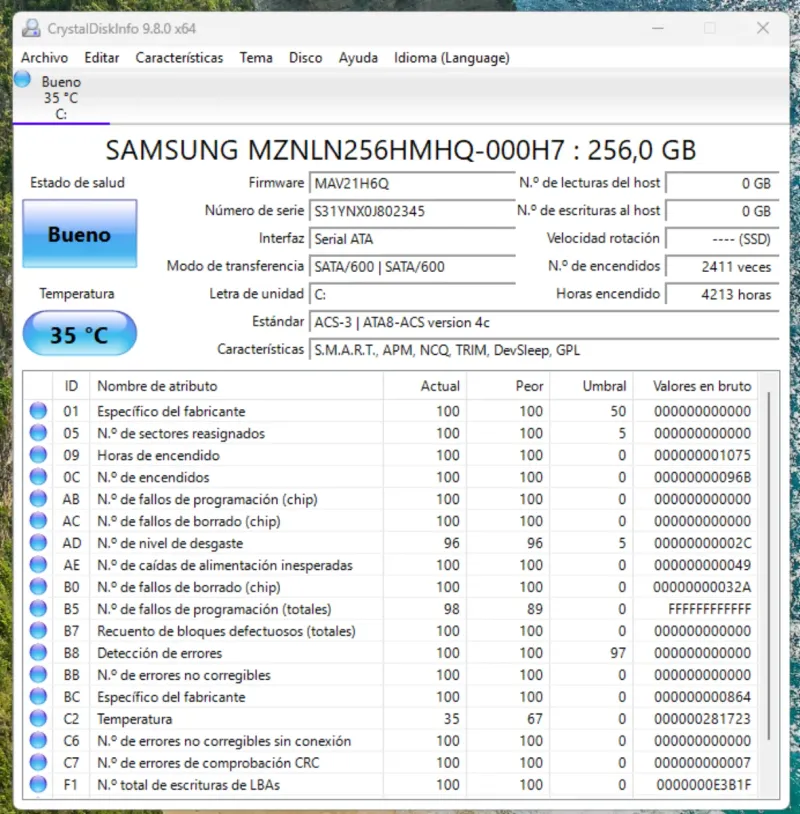800x814 pixels.
Task: Click the status orb for attribute F1
Action: 38,784
